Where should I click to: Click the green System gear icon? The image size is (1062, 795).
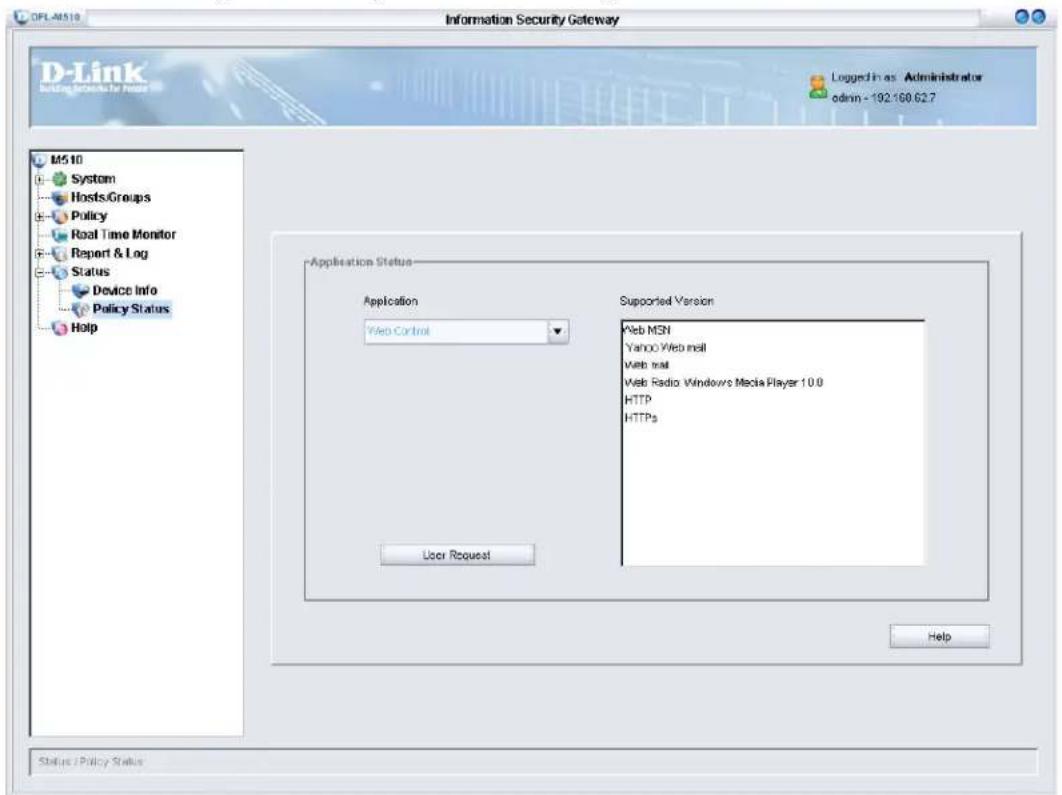pyautogui.click(x=60, y=179)
